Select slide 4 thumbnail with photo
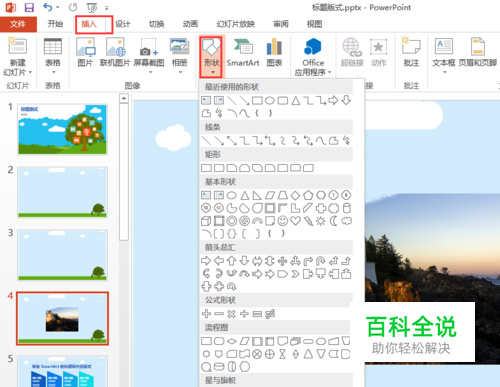Image resolution: width=500 pixels, height=387 pixels. 62,318
